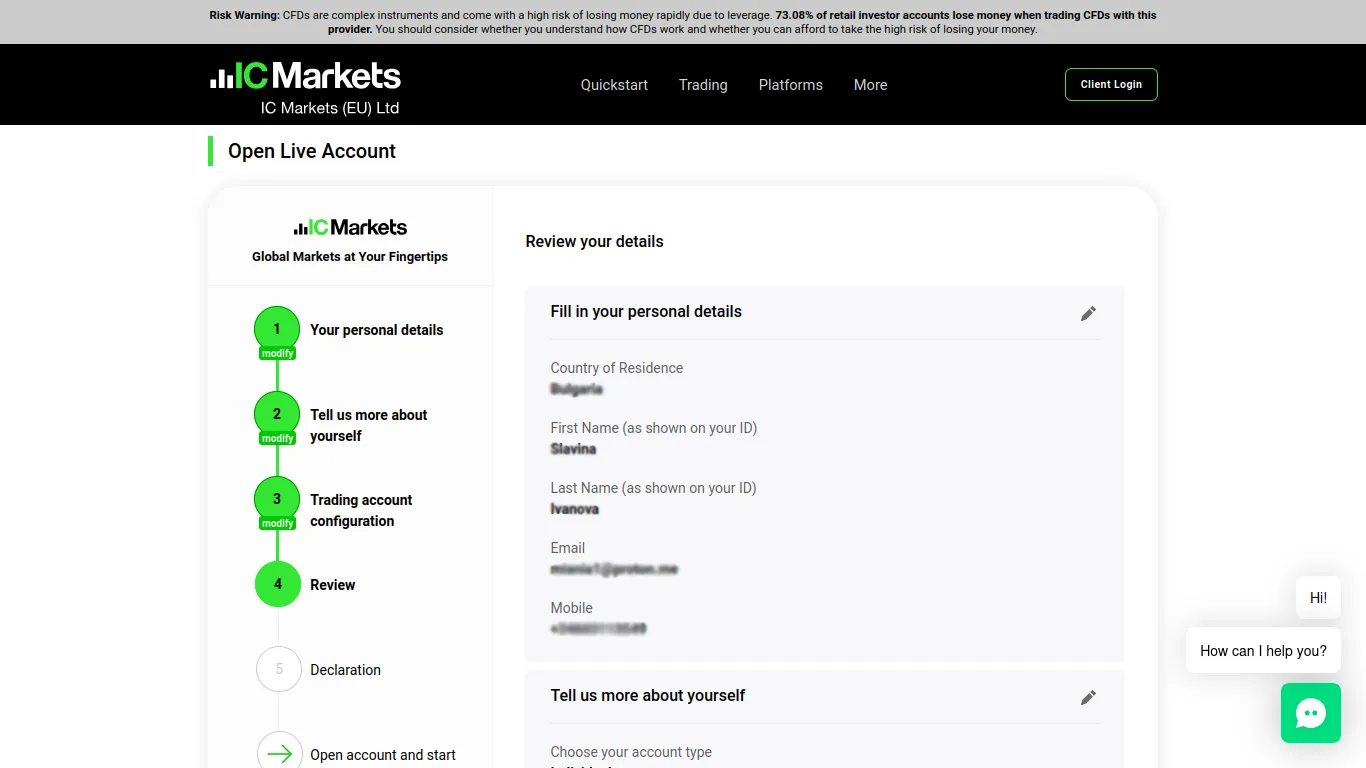Click the small IC Markets logo above the steps list
Viewport: 1366px width, 768px height.
(x=350, y=227)
